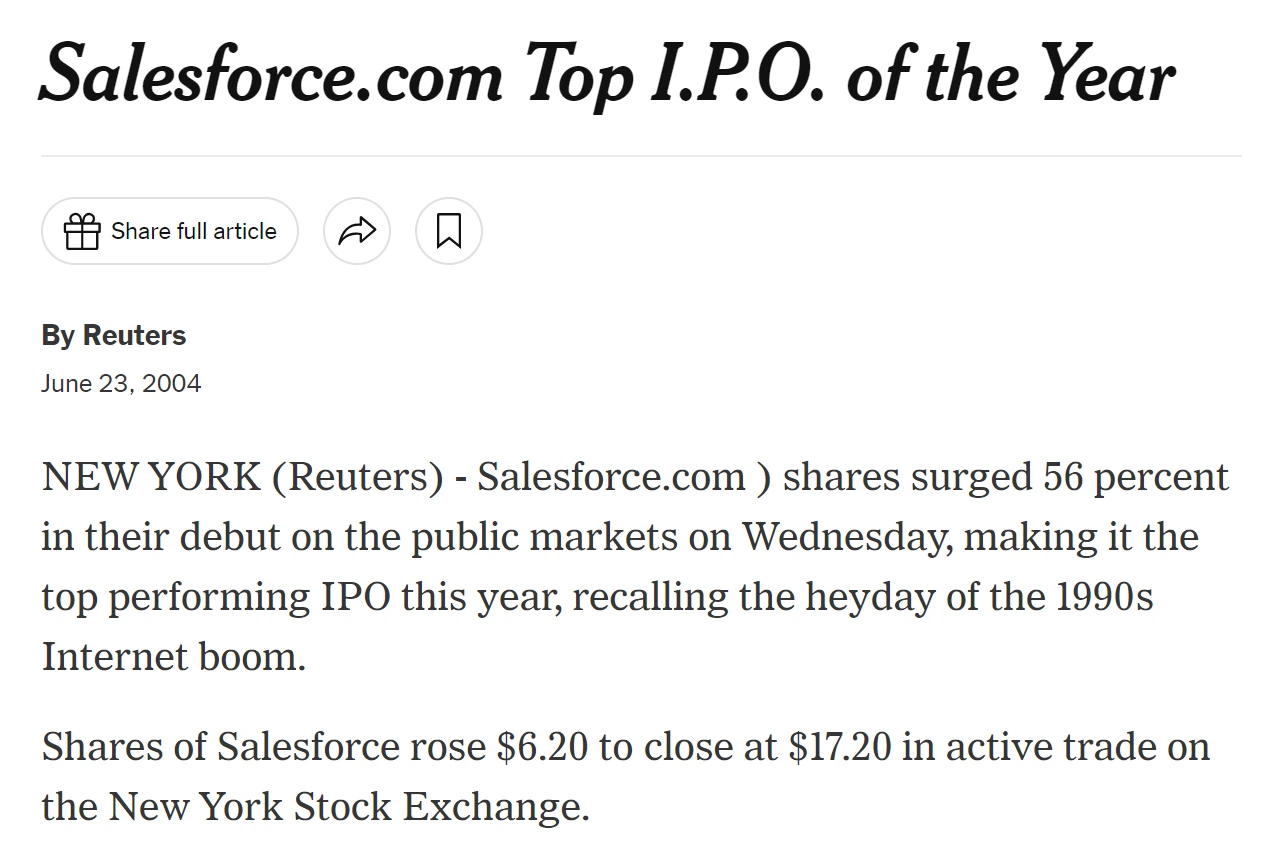Click the "Share full article" label
The height and width of the screenshot is (844, 1270).
click(194, 231)
